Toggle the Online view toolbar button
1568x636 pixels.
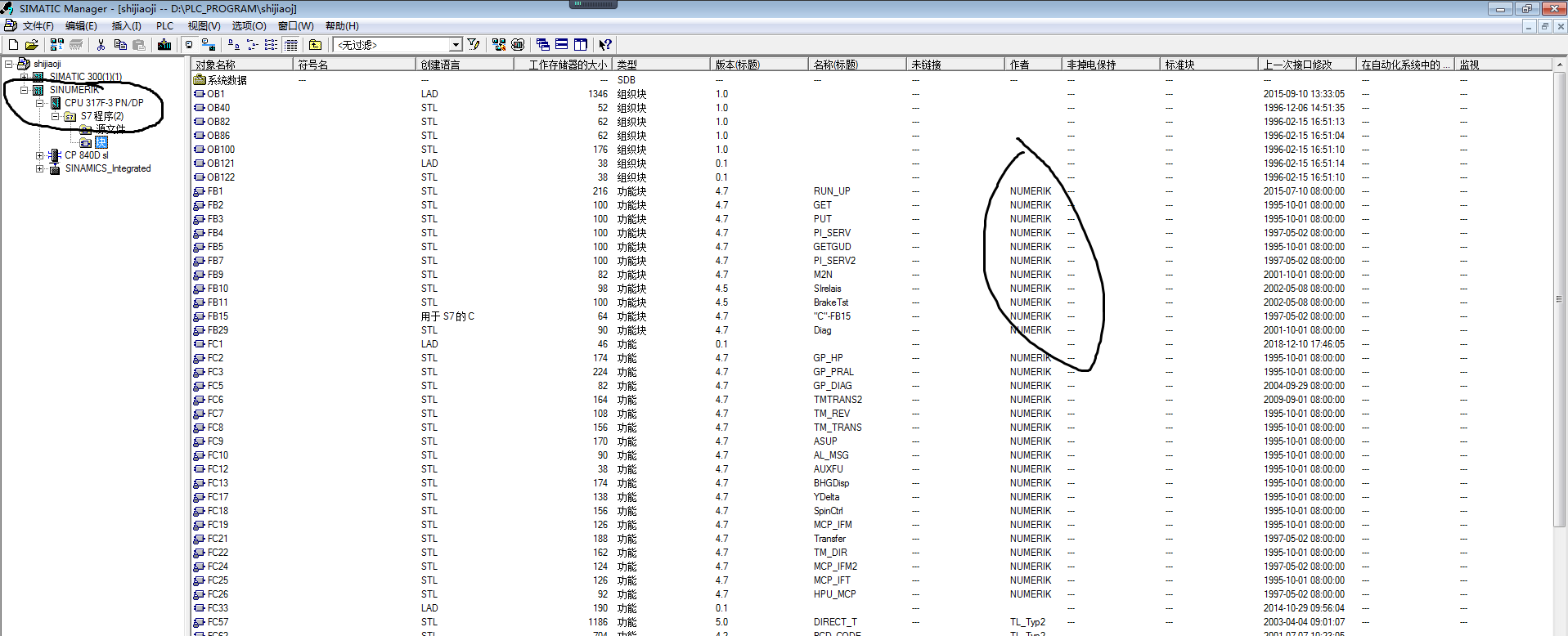[208, 45]
